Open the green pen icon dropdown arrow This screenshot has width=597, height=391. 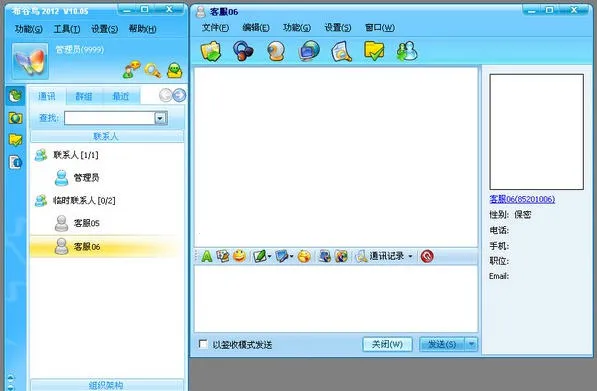coord(269,256)
